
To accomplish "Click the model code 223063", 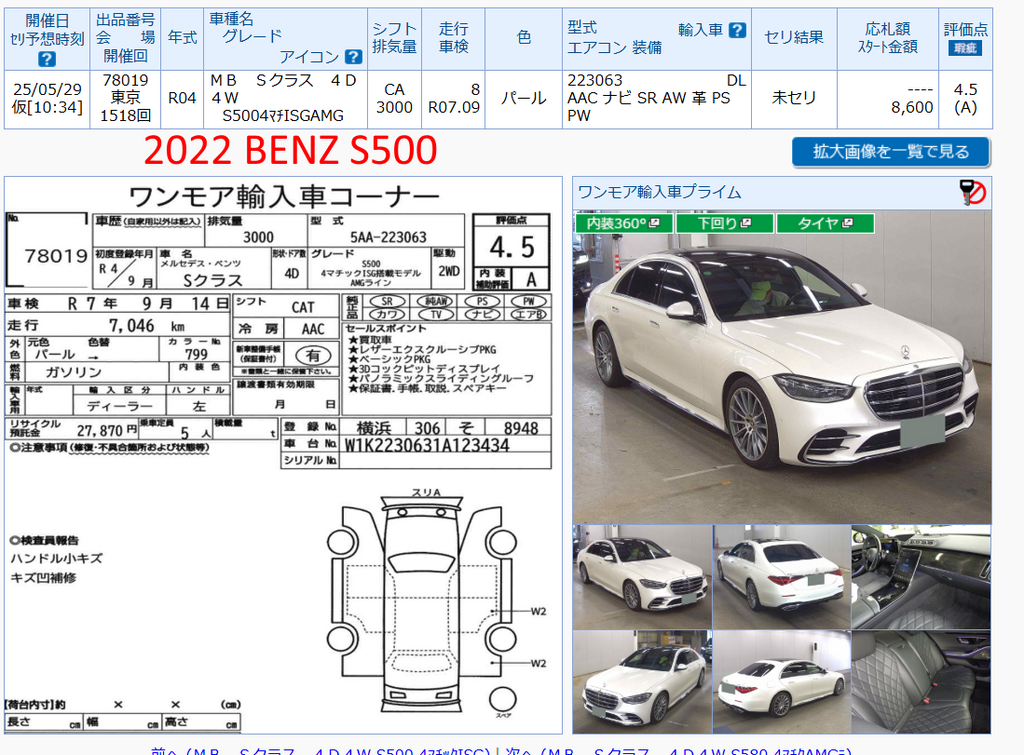I will [x=595, y=80].
